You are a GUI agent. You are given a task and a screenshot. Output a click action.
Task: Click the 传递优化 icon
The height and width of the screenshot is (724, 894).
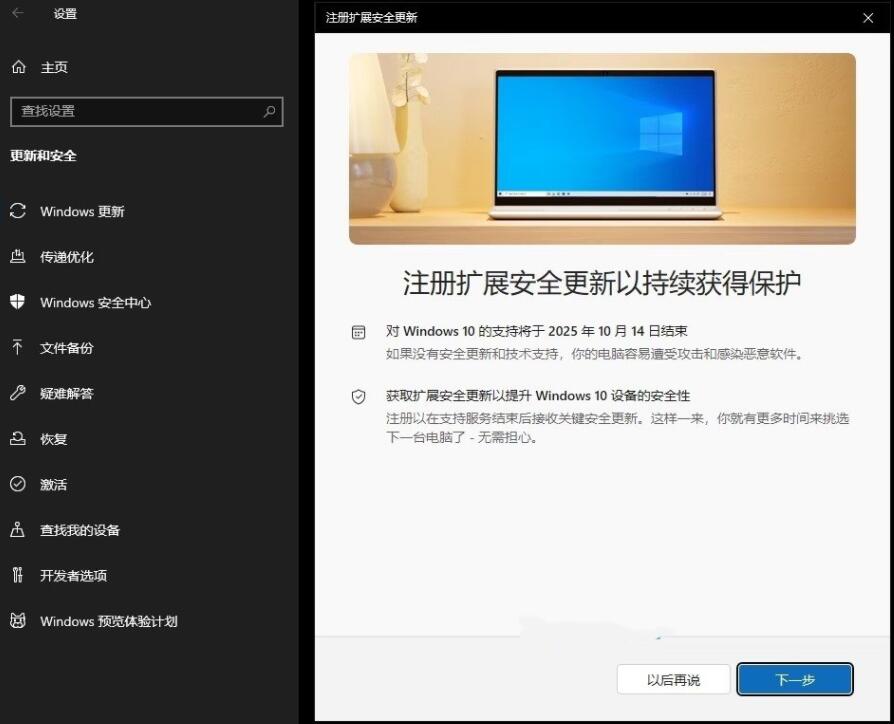tap(18, 257)
